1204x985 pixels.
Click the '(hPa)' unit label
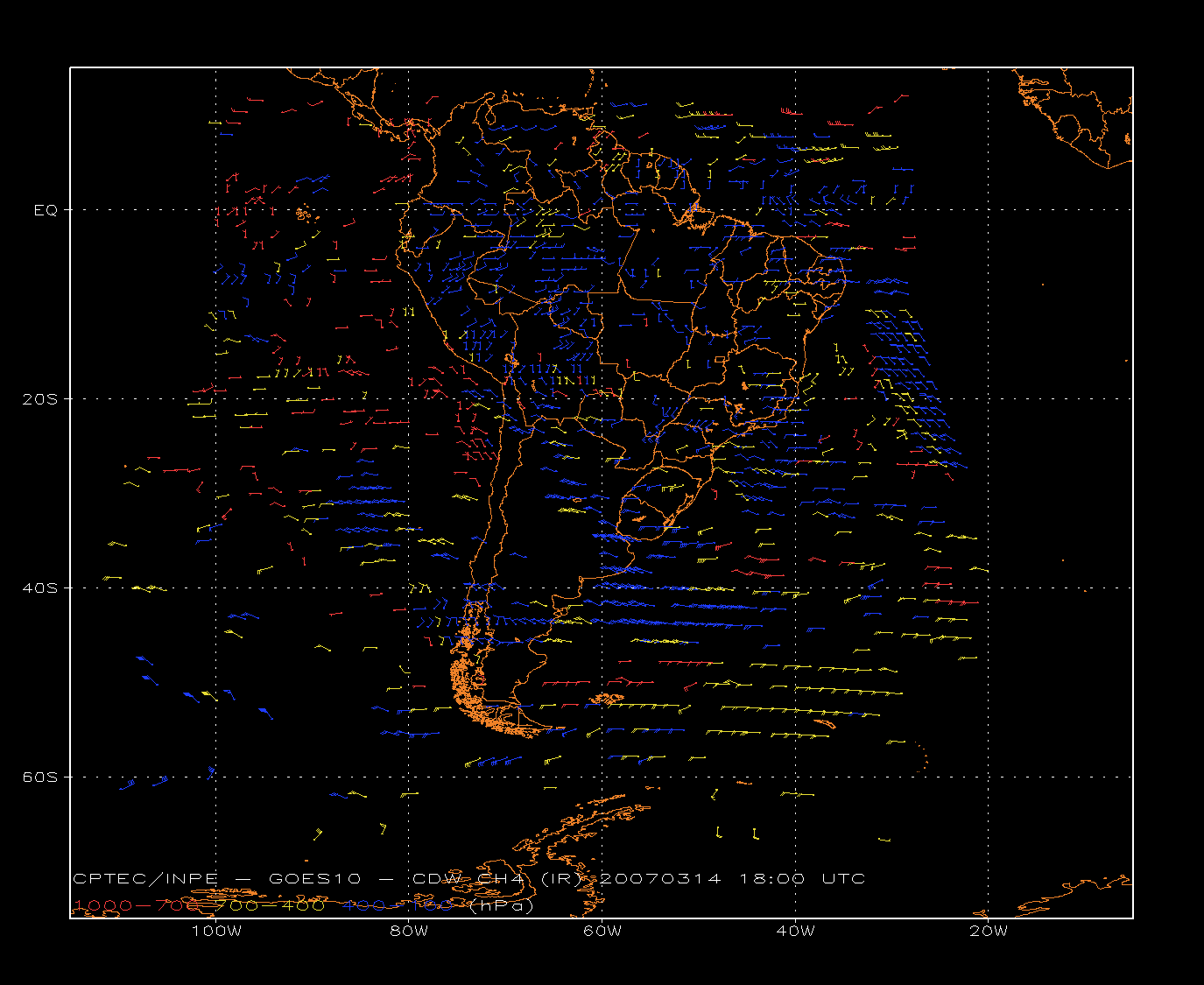pos(501,906)
